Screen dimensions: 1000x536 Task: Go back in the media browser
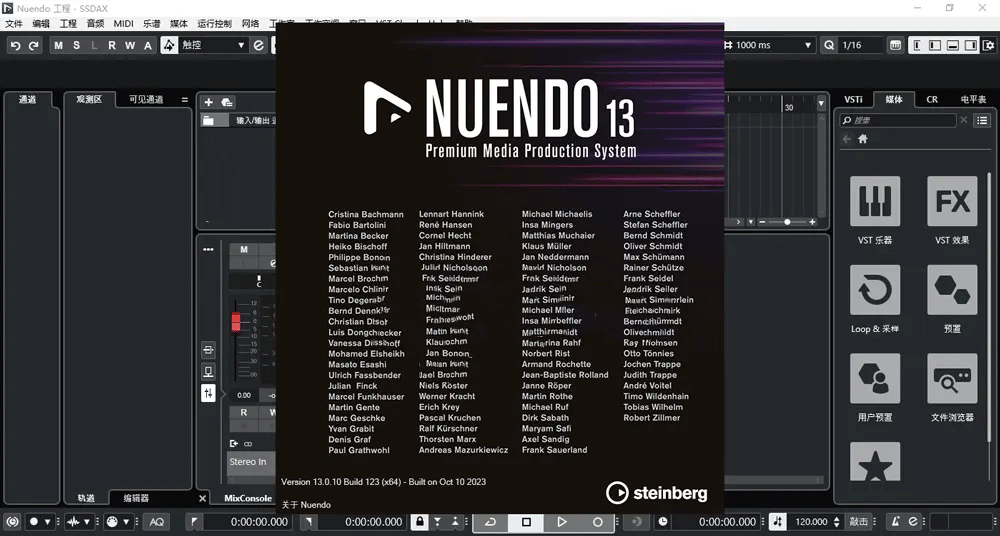846,138
